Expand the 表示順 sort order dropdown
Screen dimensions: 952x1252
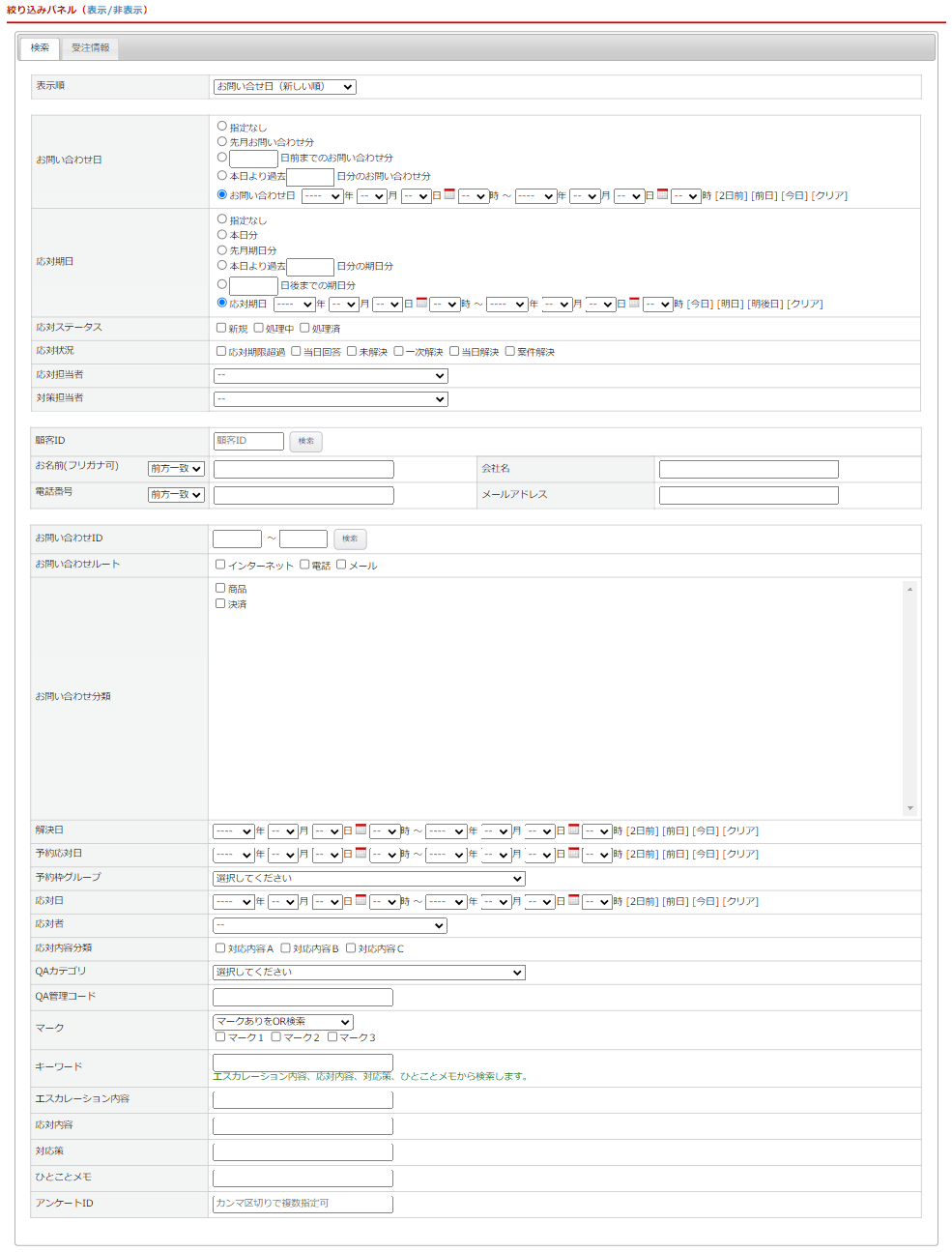(x=284, y=87)
